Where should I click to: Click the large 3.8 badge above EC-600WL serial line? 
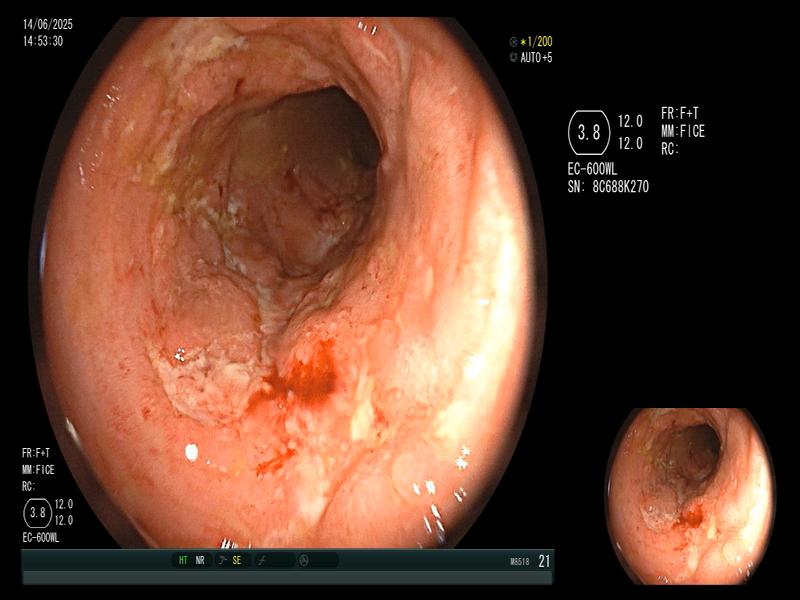click(x=589, y=133)
